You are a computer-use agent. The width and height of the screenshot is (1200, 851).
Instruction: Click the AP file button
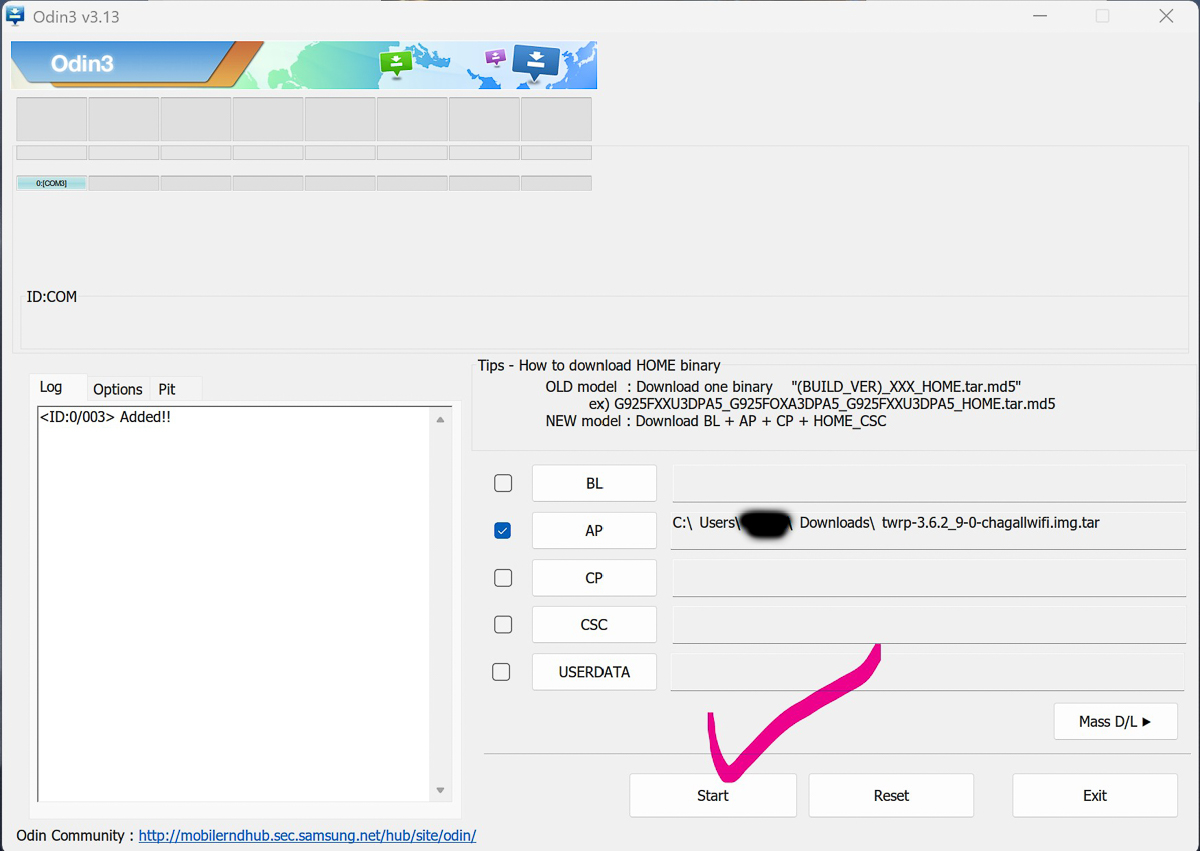594,531
